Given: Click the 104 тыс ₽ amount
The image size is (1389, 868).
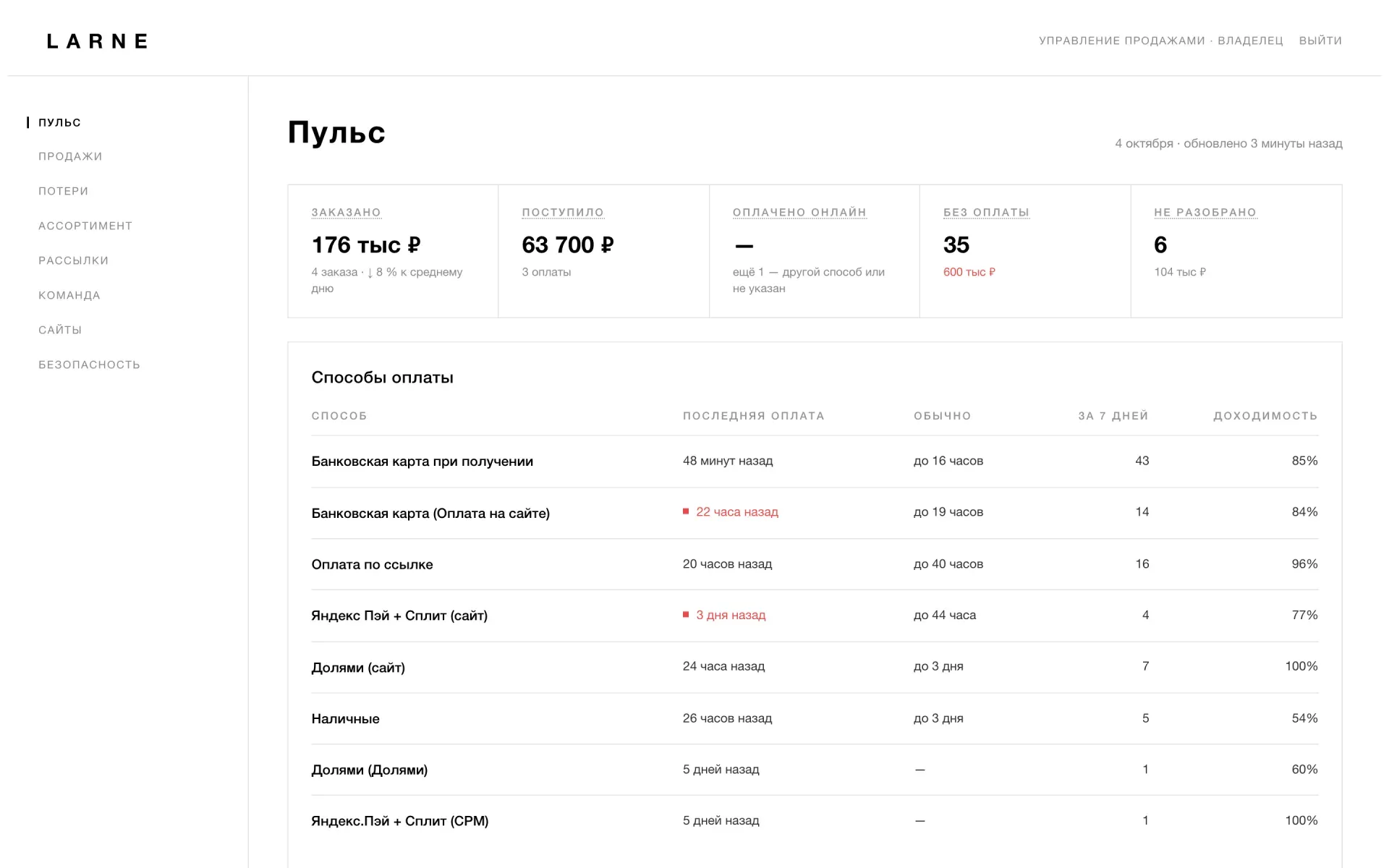Looking at the screenshot, I should pyautogui.click(x=1180, y=272).
